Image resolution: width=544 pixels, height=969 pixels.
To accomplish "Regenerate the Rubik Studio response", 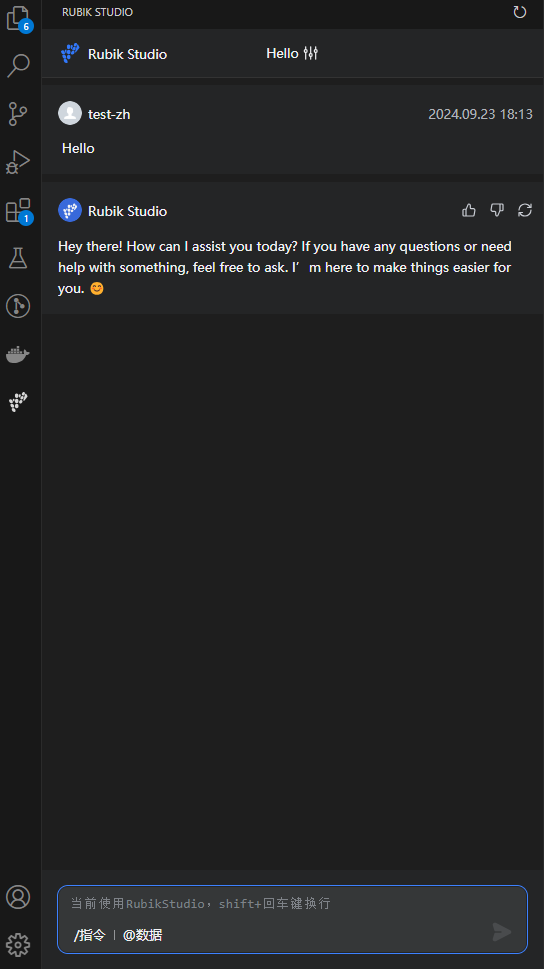I will 525,210.
